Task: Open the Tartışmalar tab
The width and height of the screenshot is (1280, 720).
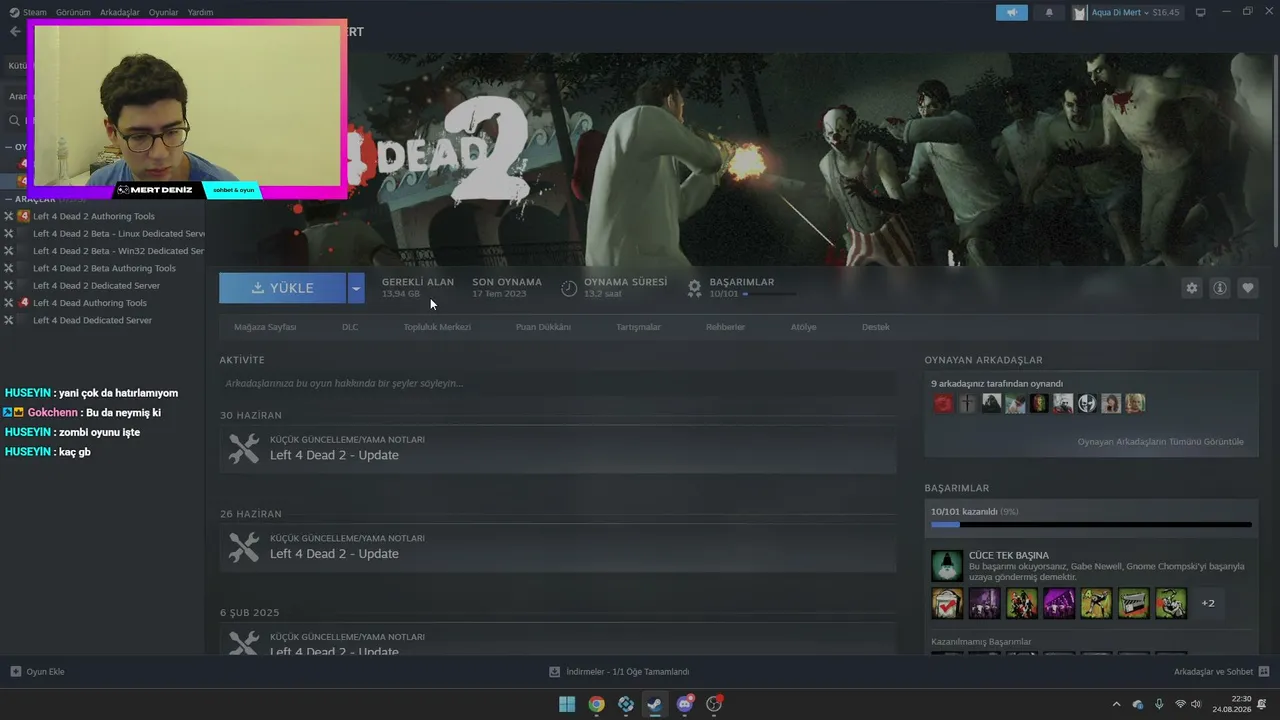Action: pos(638,327)
